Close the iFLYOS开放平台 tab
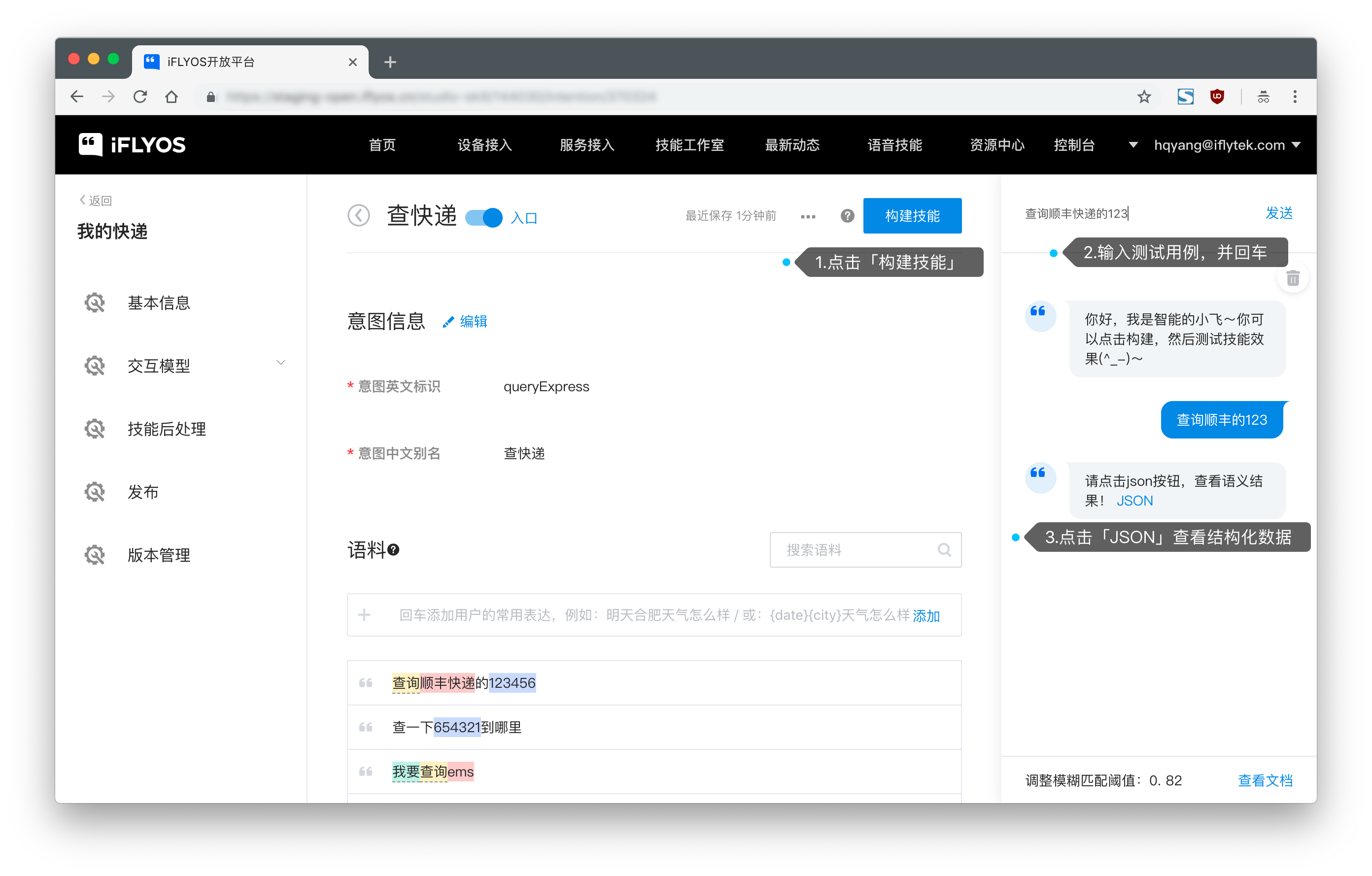1372x876 pixels. (353, 62)
